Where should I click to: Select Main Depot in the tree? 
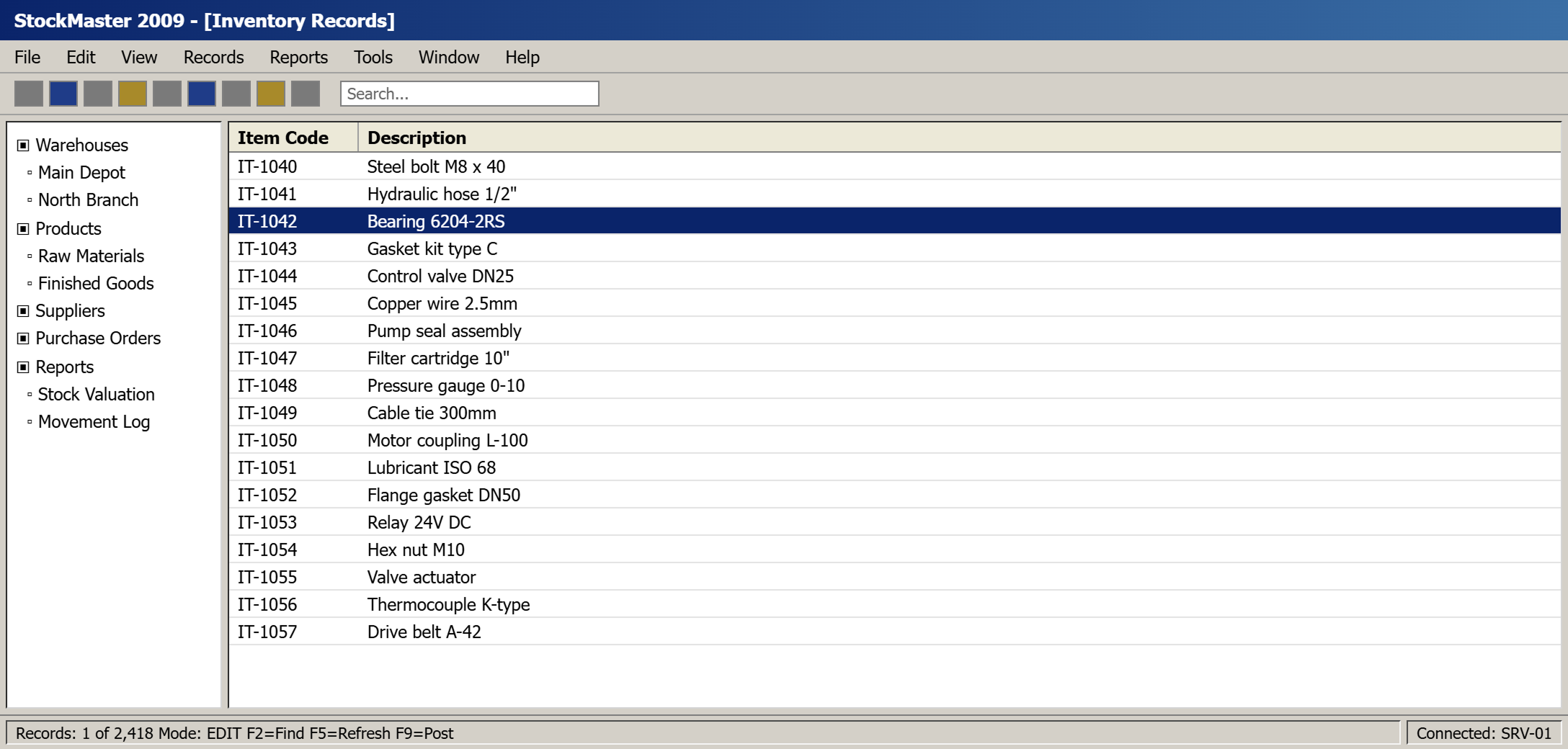coord(81,173)
